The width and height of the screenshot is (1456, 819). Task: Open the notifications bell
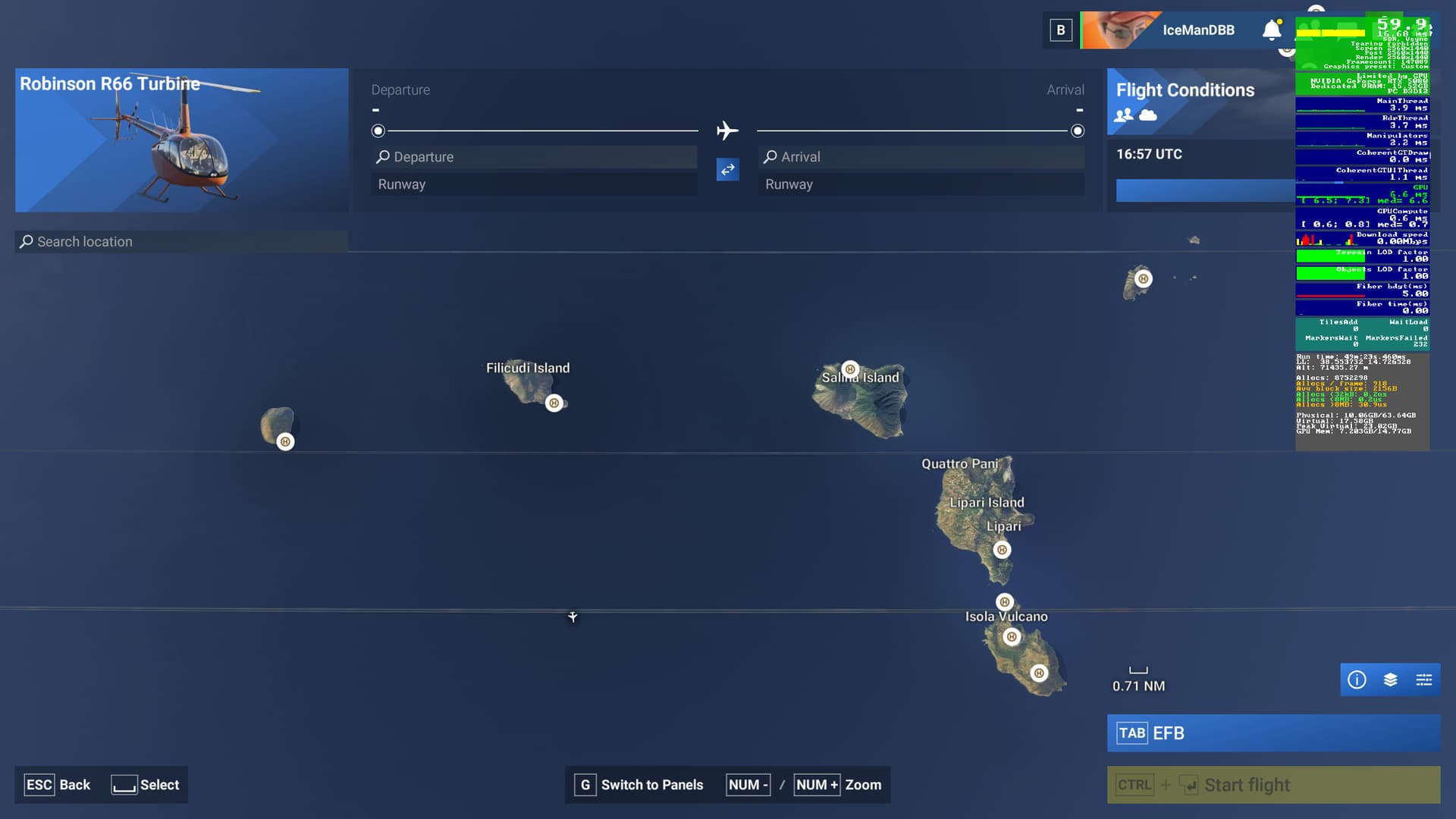pyautogui.click(x=1272, y=30)
